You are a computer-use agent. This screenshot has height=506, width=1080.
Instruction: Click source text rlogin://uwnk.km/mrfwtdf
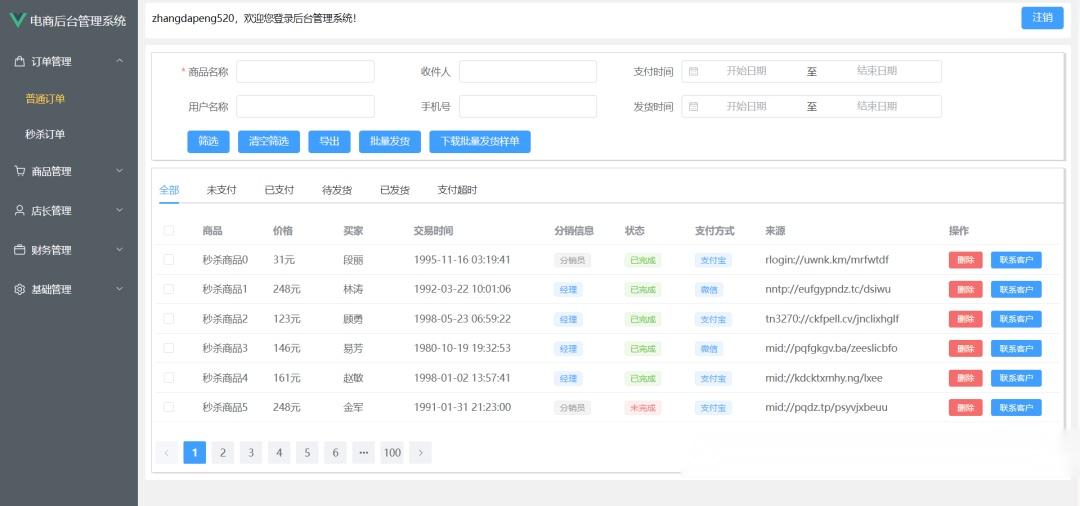pyautogui.click(x=827, y=260)
